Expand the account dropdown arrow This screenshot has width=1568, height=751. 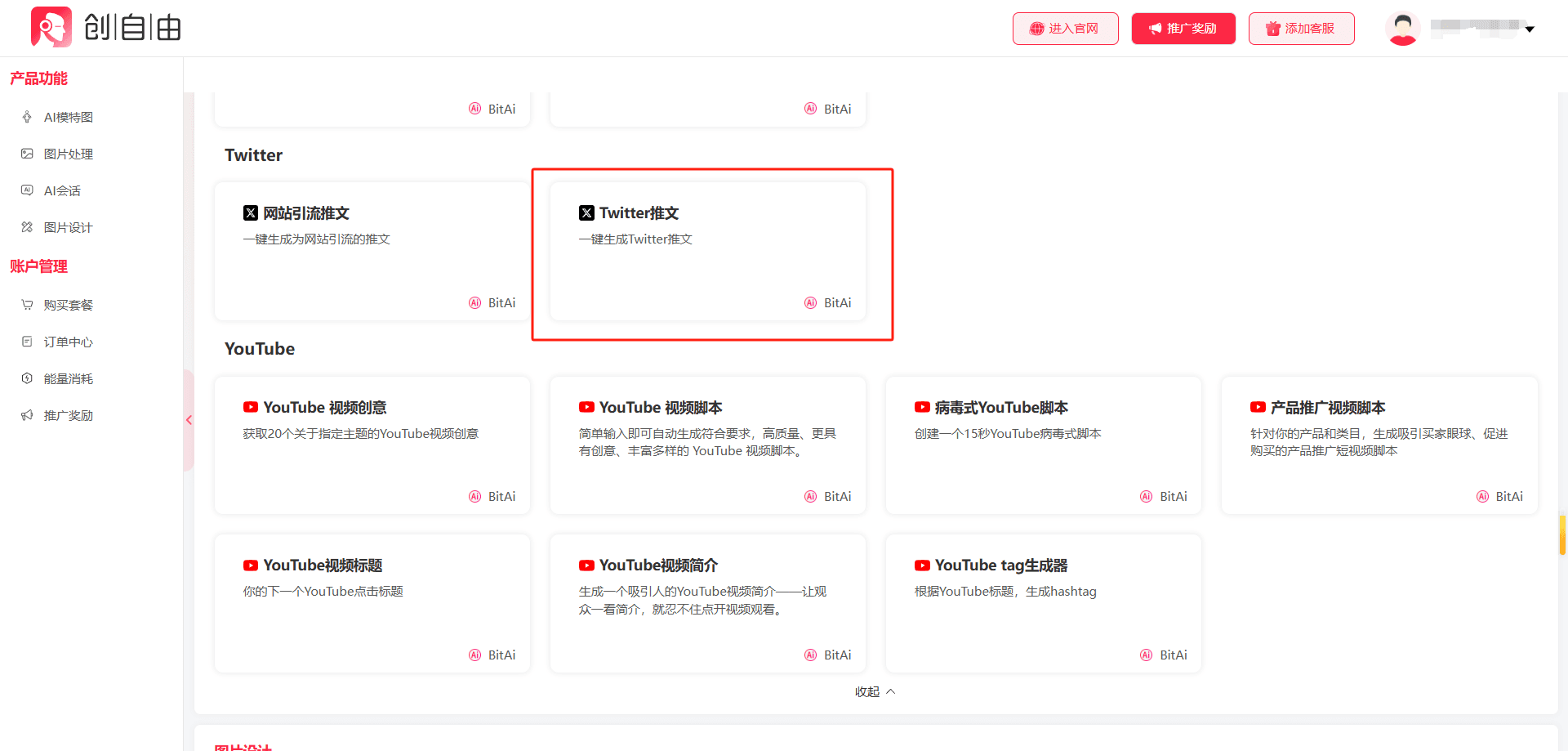point(1530,29)
